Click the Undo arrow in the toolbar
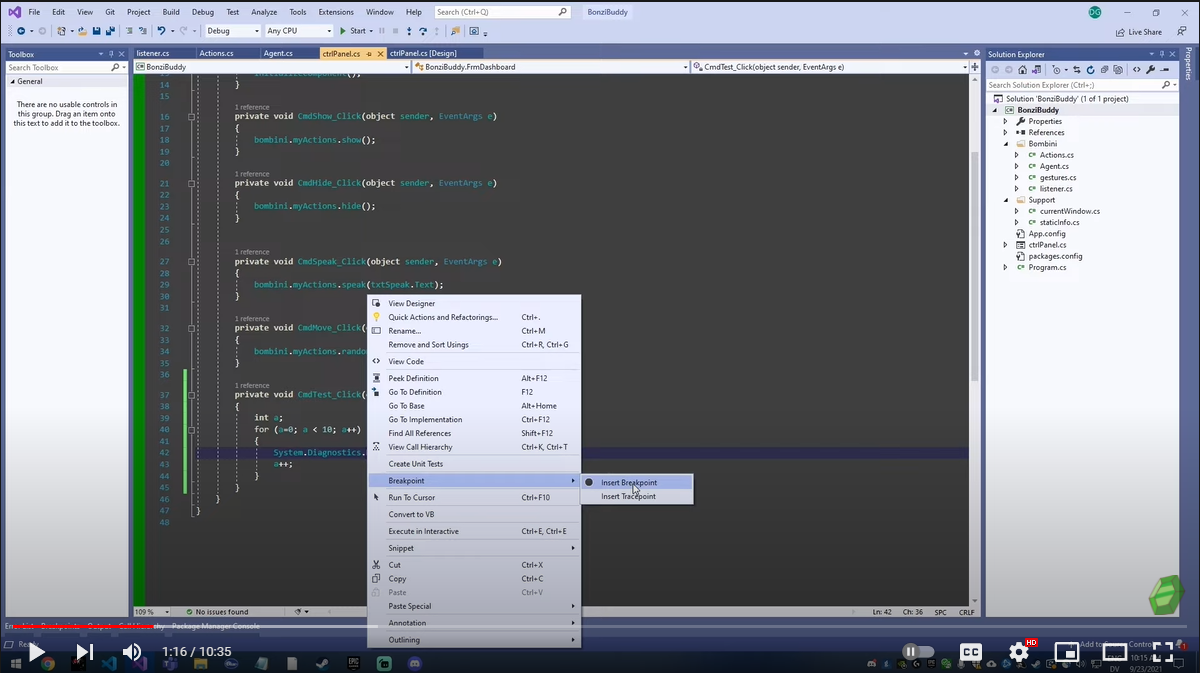 160,31
